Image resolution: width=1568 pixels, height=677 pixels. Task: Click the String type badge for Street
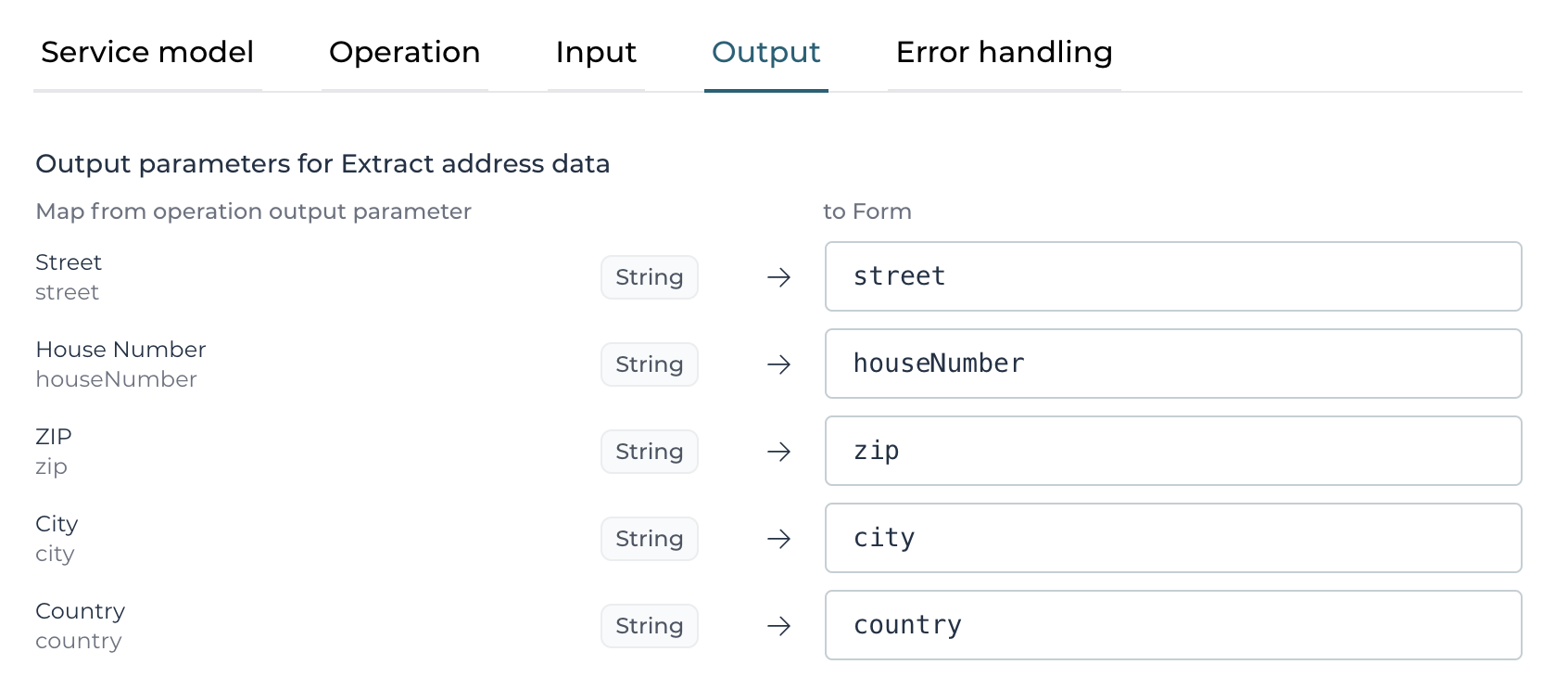coord(649,277)
